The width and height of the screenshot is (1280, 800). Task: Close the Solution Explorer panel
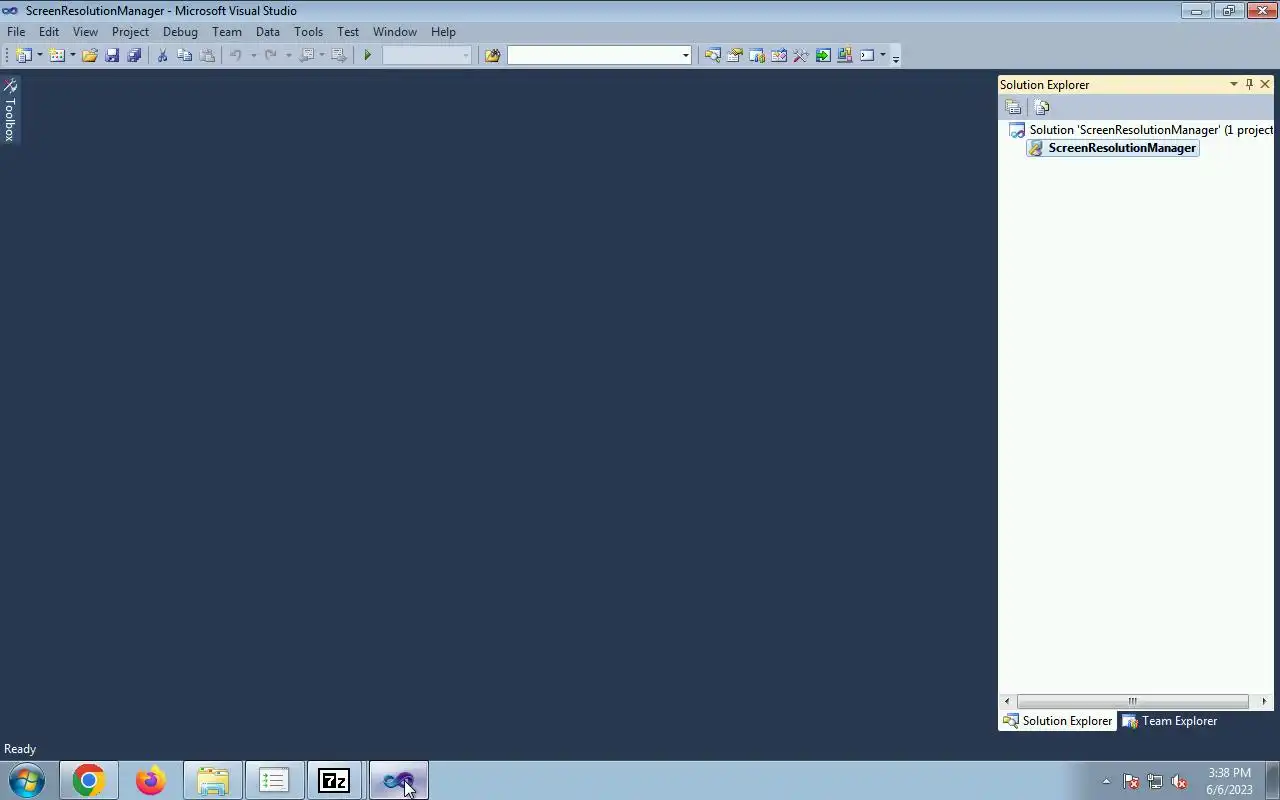1265,84
